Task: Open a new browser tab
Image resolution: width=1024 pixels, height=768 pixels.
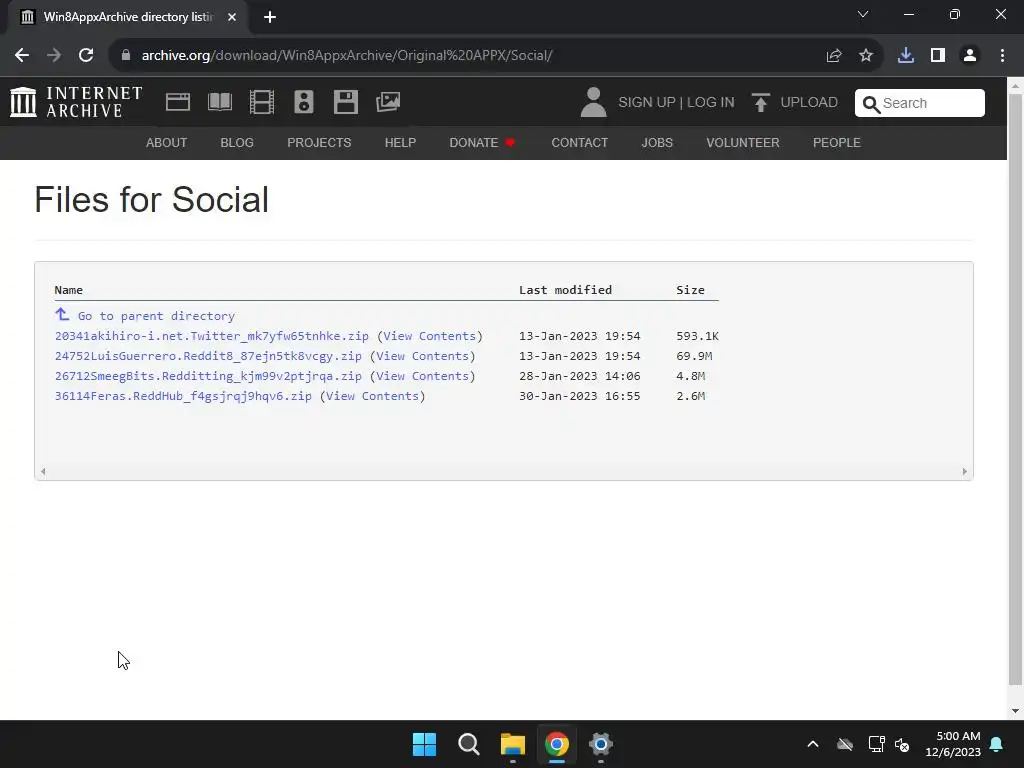Action: [270, 17]
